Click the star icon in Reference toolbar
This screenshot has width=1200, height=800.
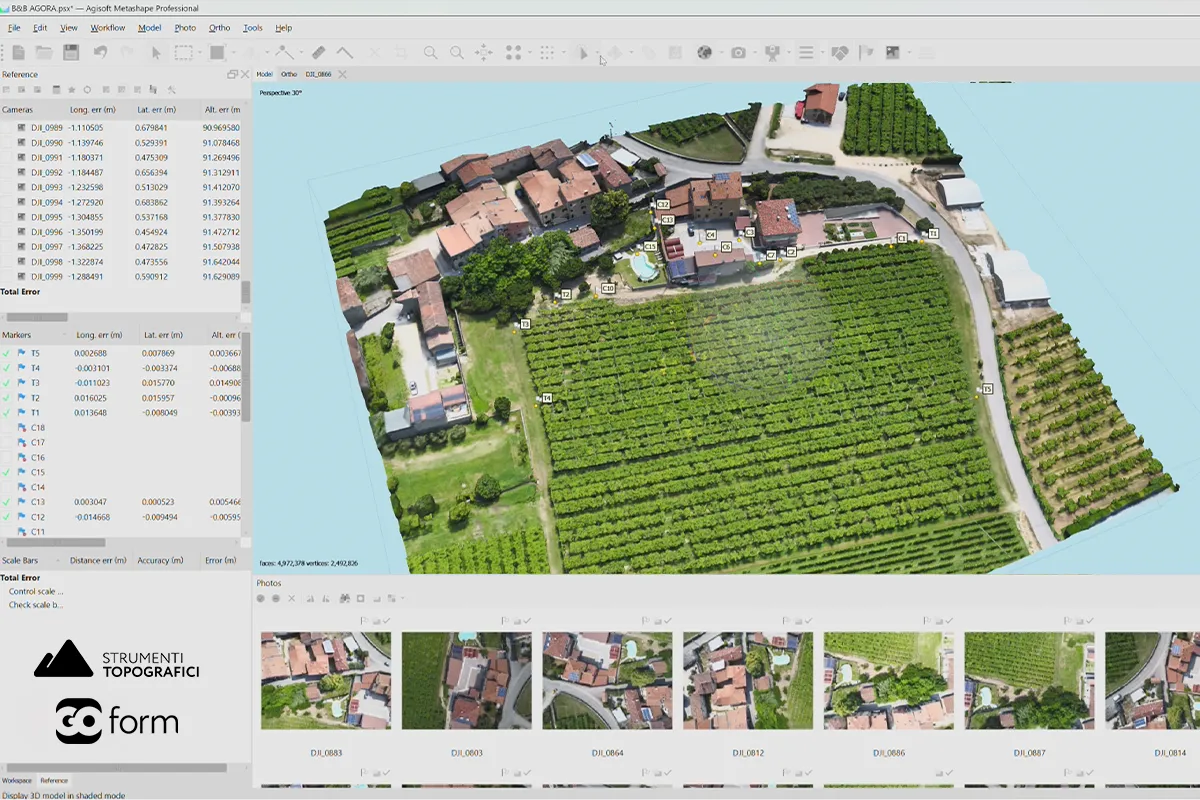pyautogui.click(x=72, y=90)
